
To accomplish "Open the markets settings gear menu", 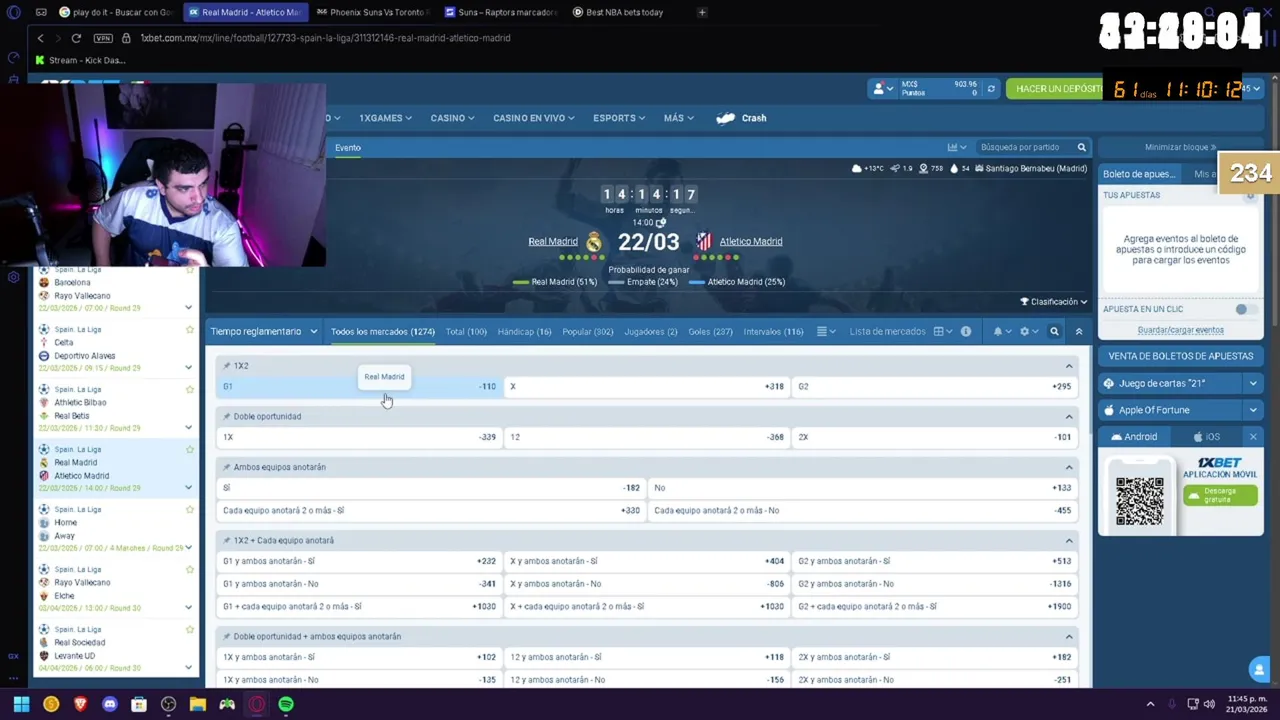I will tap(1027, 331).
